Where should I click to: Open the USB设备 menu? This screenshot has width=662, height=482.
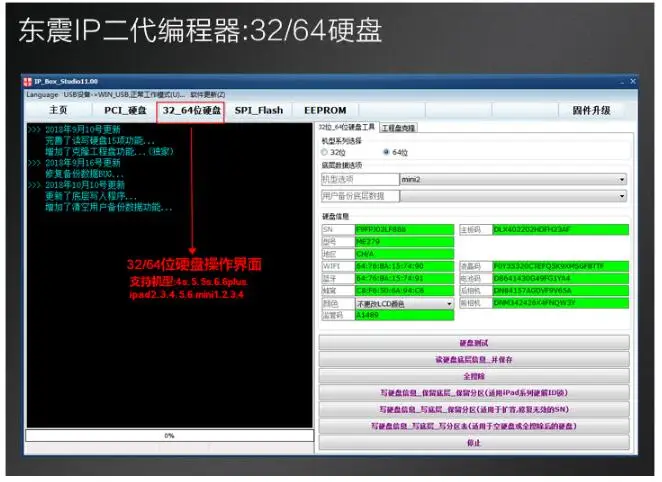pos(125,95)
